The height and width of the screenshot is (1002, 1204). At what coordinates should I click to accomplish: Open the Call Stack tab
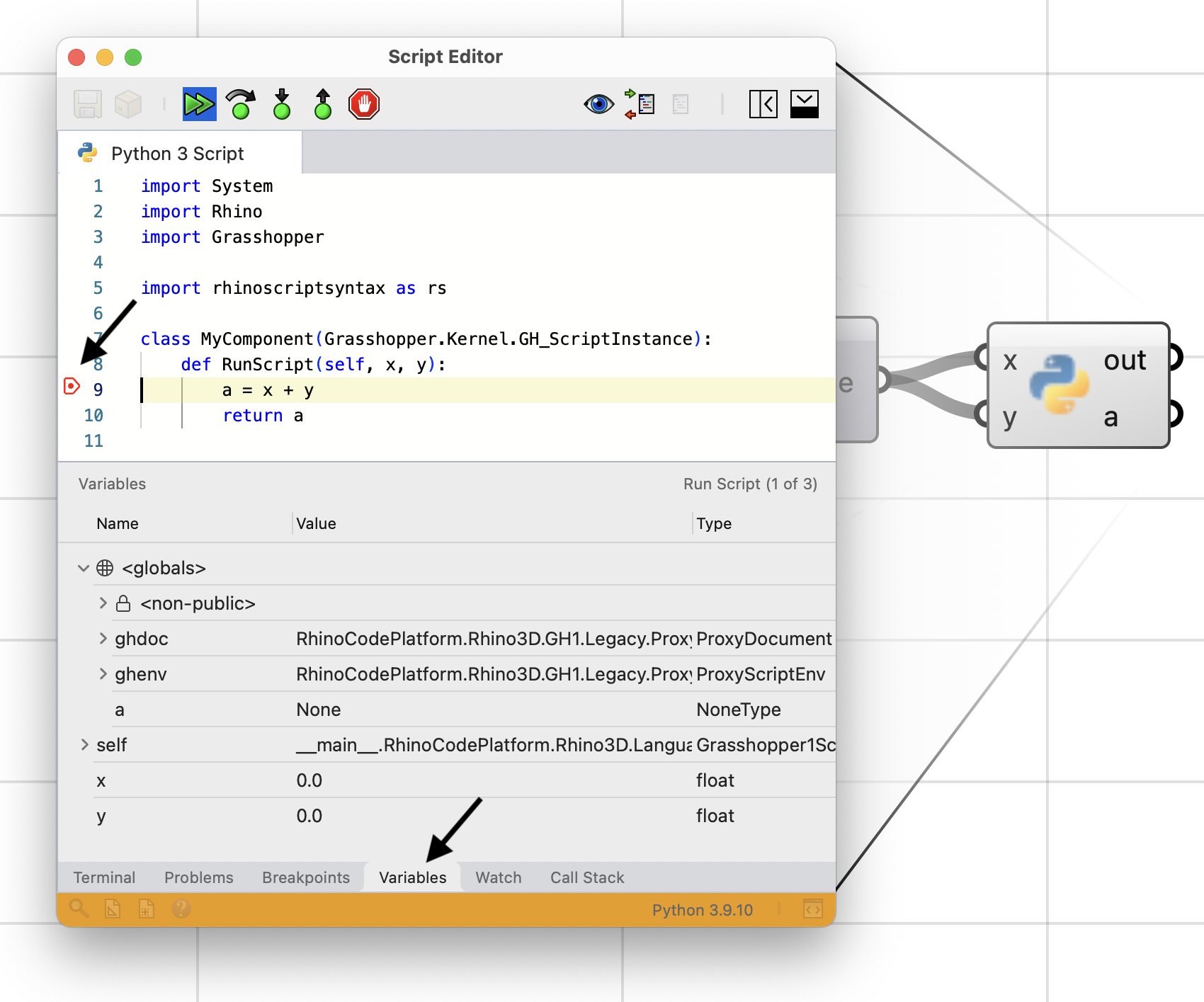click(x=587, y=877)
